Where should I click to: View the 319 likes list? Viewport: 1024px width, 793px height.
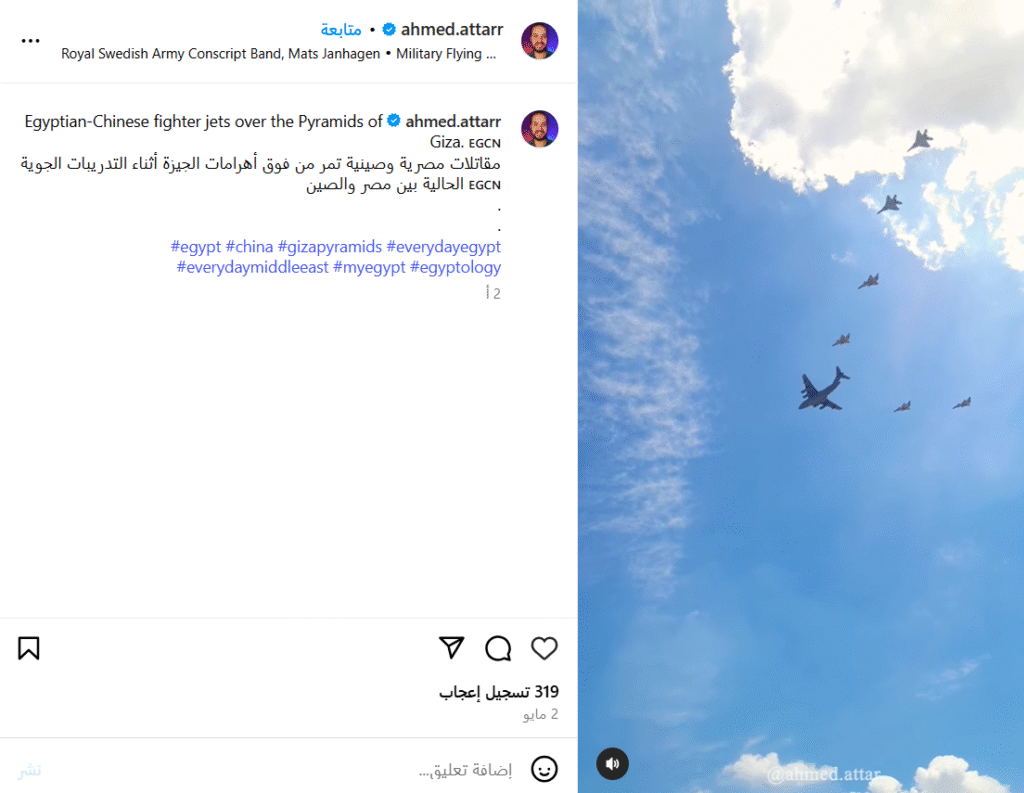coord(499,692)
